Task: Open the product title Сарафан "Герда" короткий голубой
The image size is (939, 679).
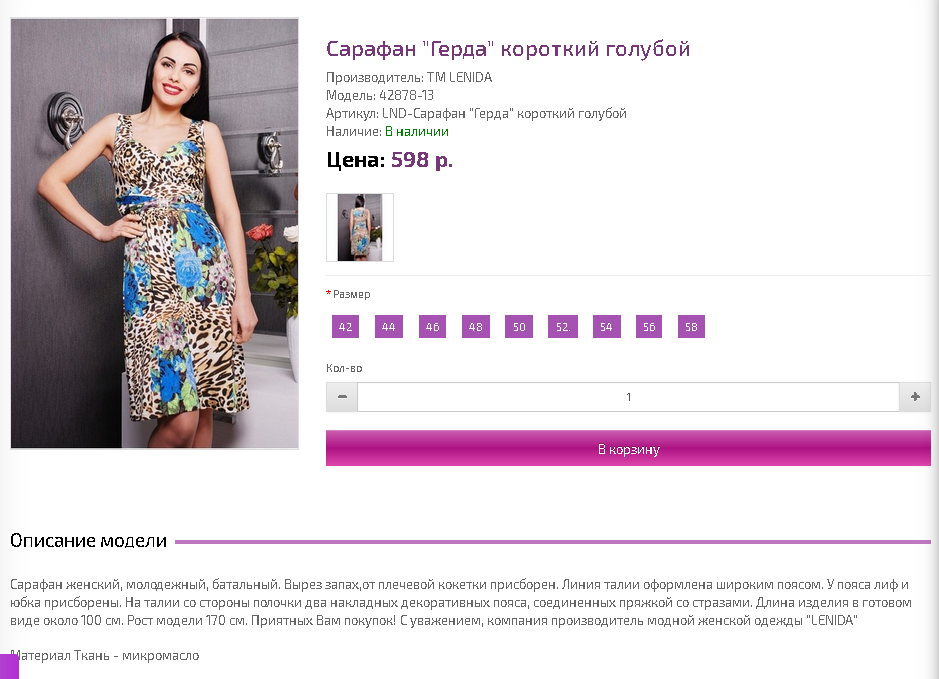Action: [508, 48]
